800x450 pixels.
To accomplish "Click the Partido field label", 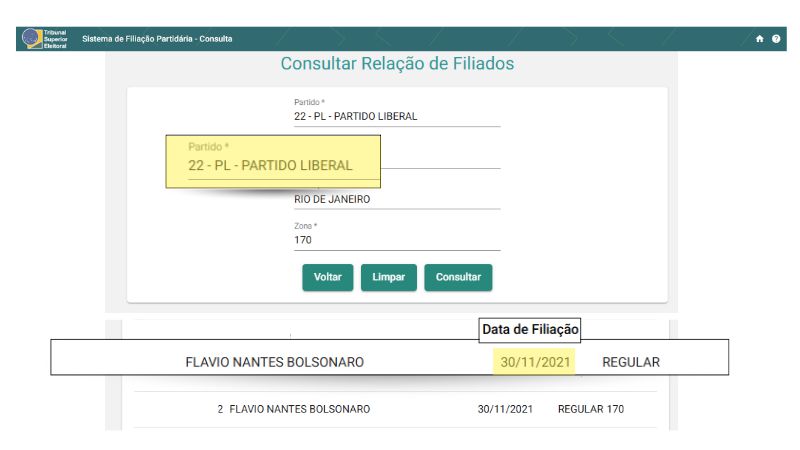I will pos(309,102).
